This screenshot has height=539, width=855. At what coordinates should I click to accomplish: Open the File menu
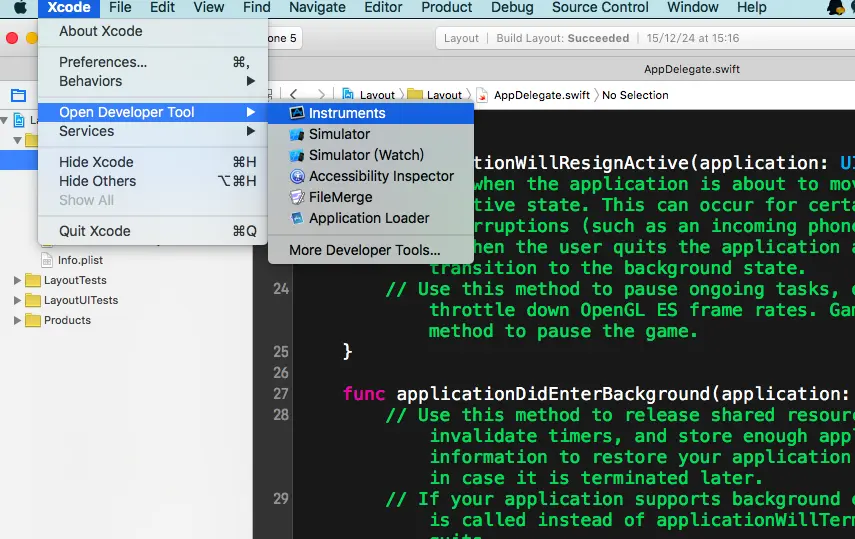click(x=120, y=8)
